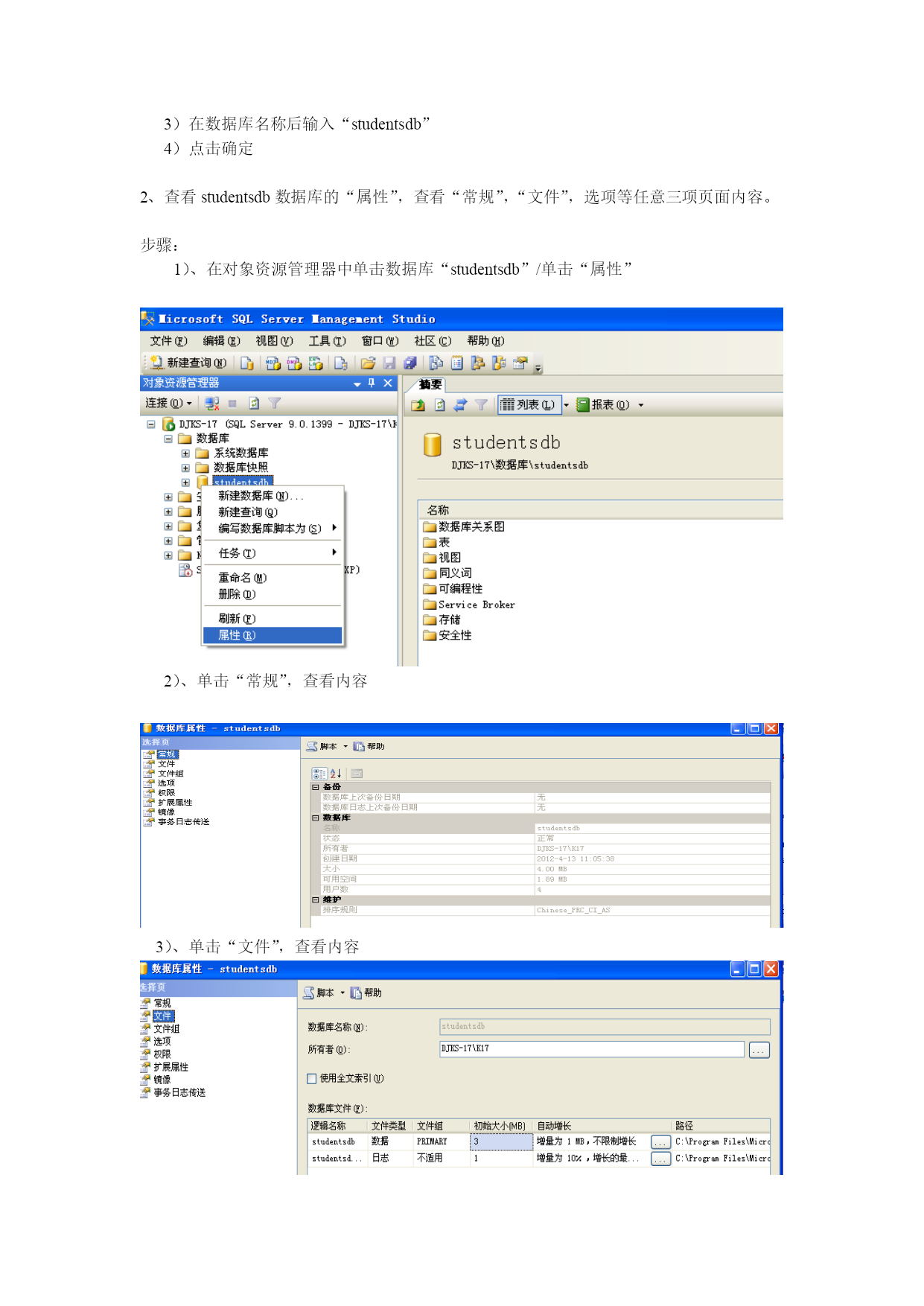The width and height of the screenshot is (924, 1306).
Task: Click the MDX query toolbar icon
Action: tap(273, 363)
